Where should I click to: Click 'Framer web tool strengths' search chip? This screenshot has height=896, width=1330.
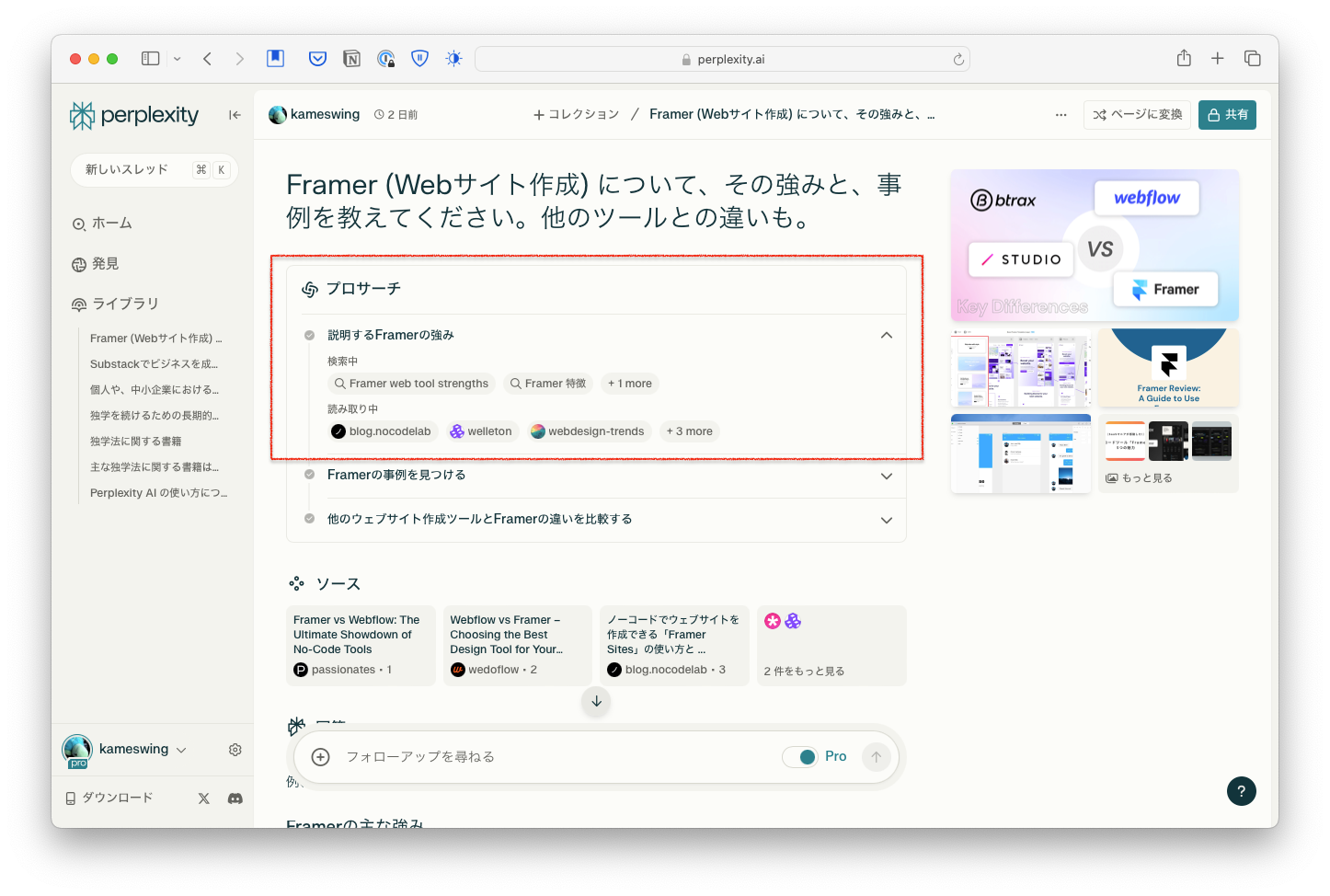[x=411, y=384]
